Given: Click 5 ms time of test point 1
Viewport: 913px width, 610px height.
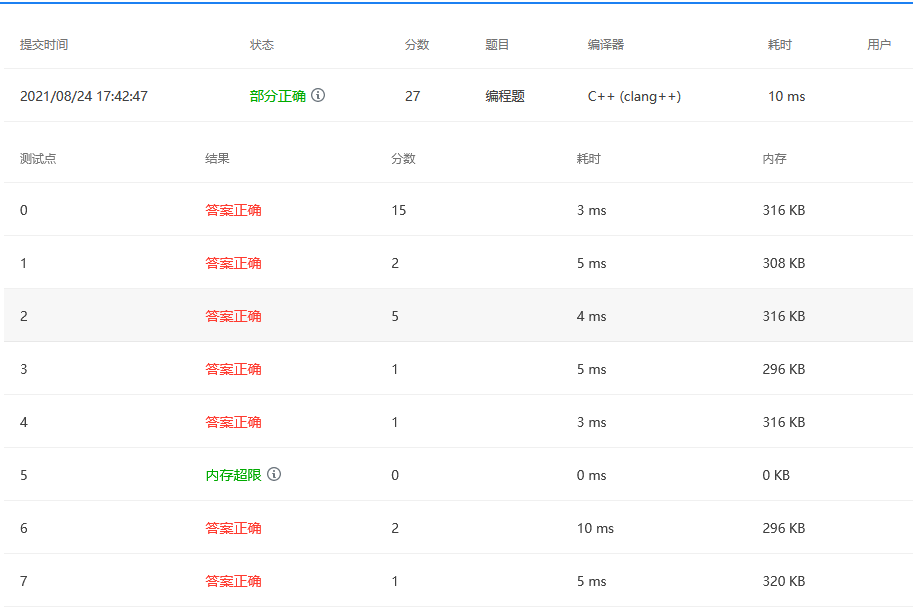Looking at the screenshot, I should click(592, 263).
